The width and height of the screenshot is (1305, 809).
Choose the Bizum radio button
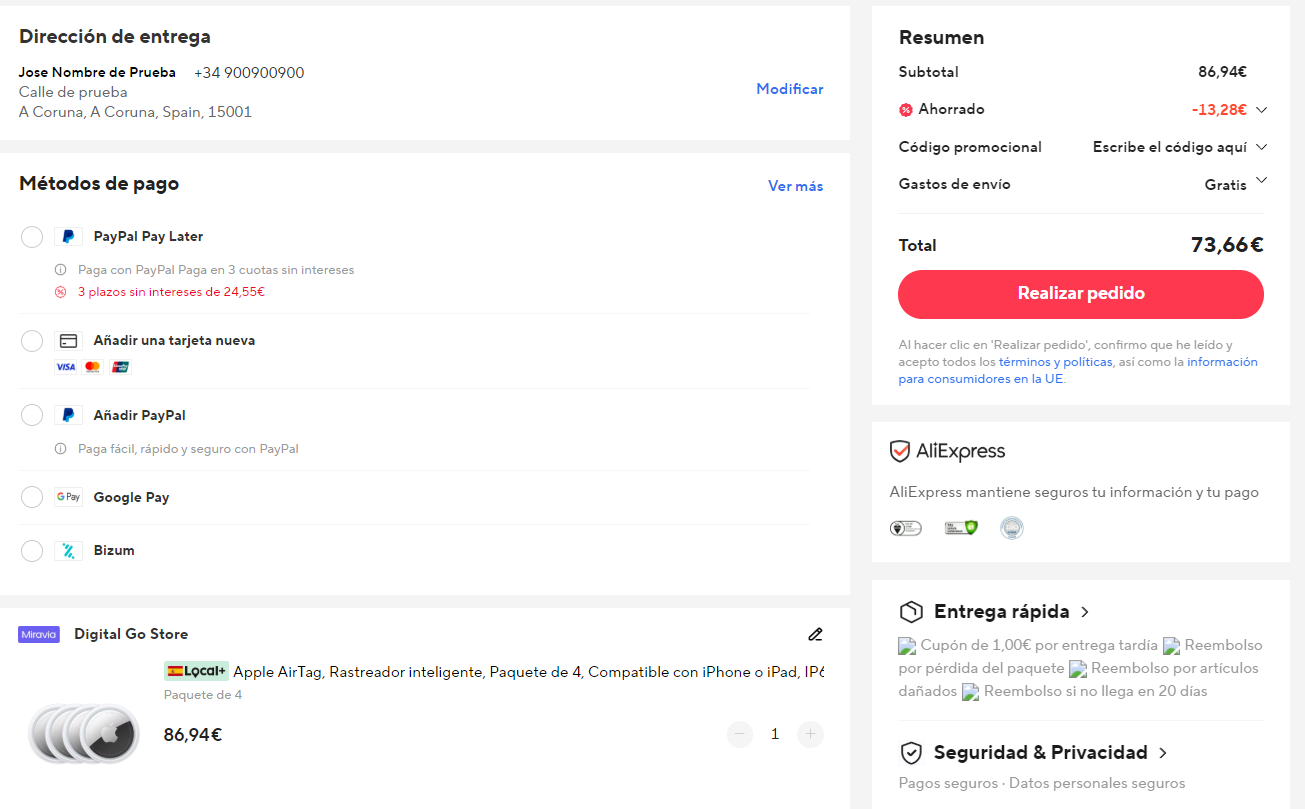[32, 550]
